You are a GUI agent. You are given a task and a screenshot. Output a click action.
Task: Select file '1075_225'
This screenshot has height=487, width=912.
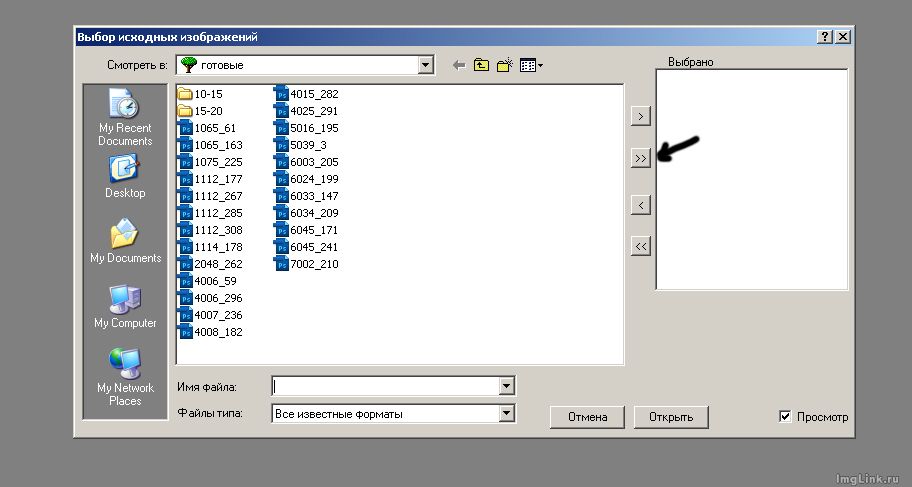click(x=211, y=162)
